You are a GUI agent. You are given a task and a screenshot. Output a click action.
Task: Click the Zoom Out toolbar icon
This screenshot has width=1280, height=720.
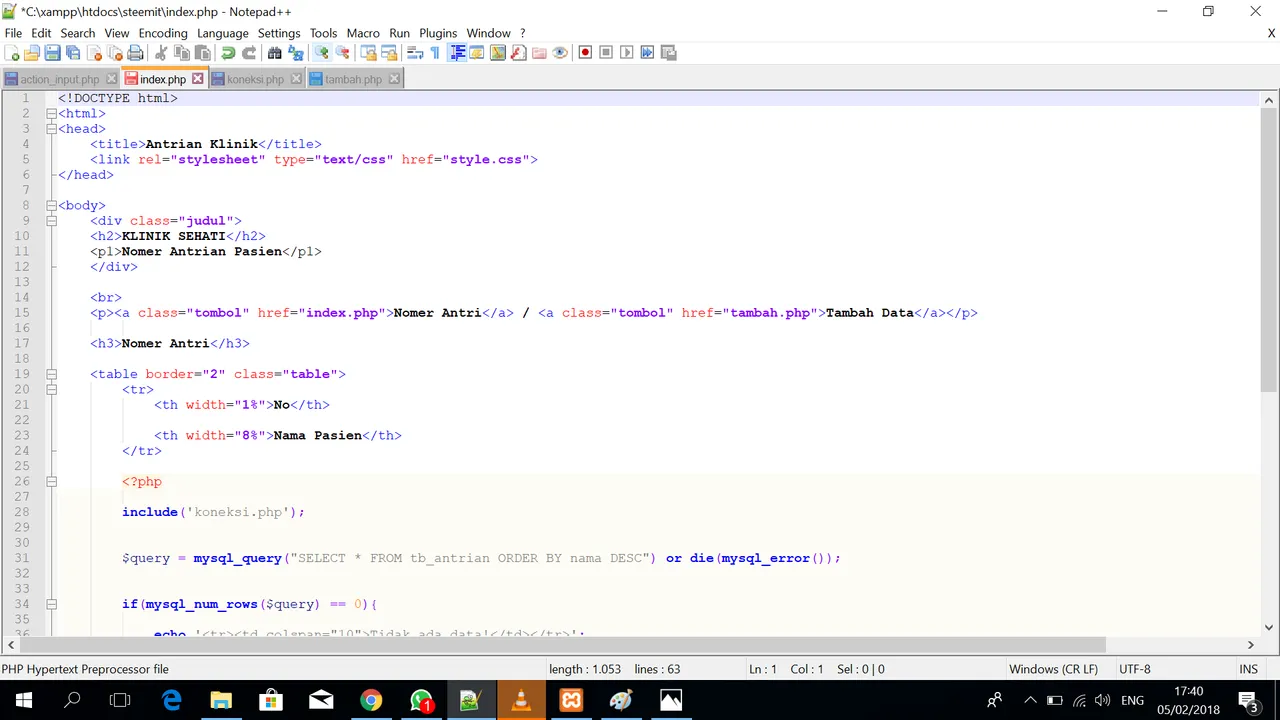pyautogui.click(x=342, y=53)
